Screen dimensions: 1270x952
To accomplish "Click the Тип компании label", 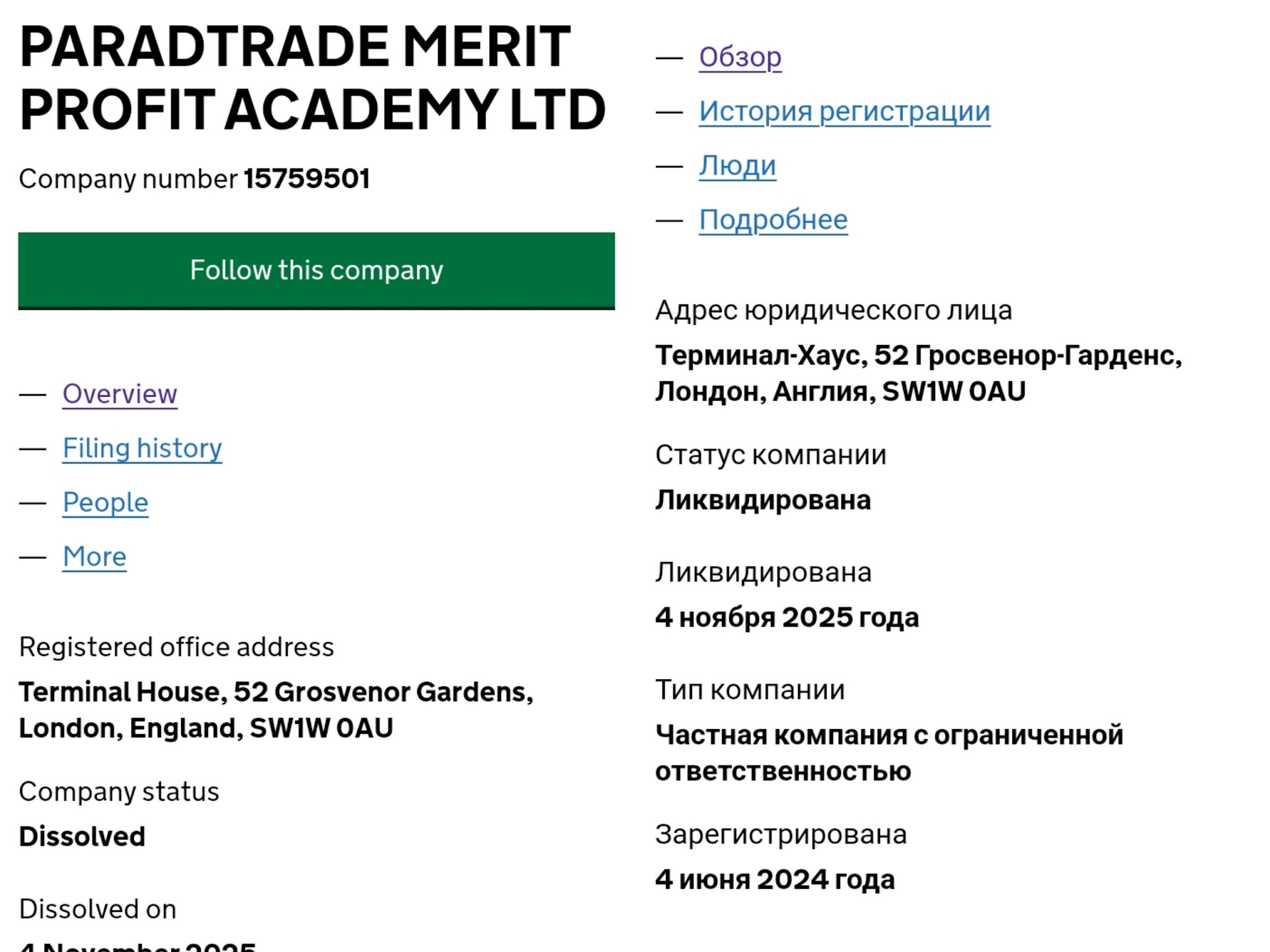I will [x=750, y=690].
